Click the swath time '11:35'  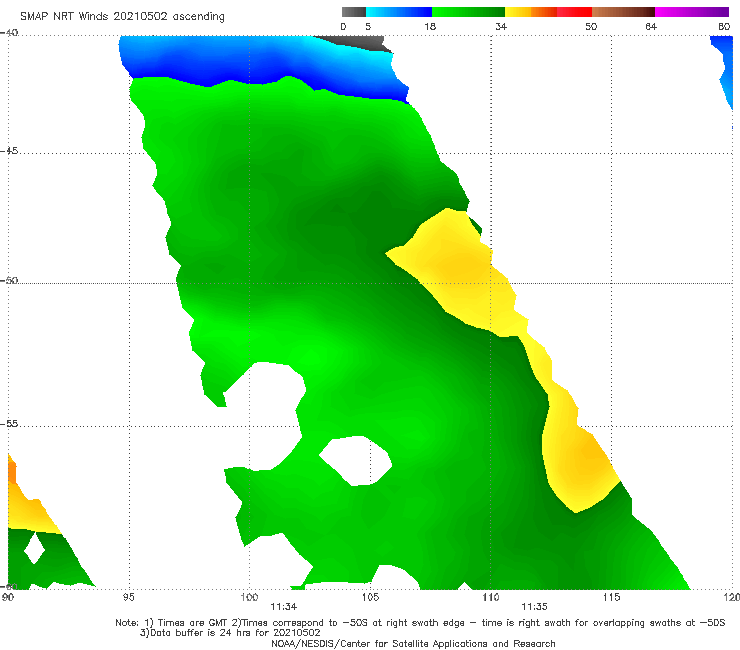(534, 607)
